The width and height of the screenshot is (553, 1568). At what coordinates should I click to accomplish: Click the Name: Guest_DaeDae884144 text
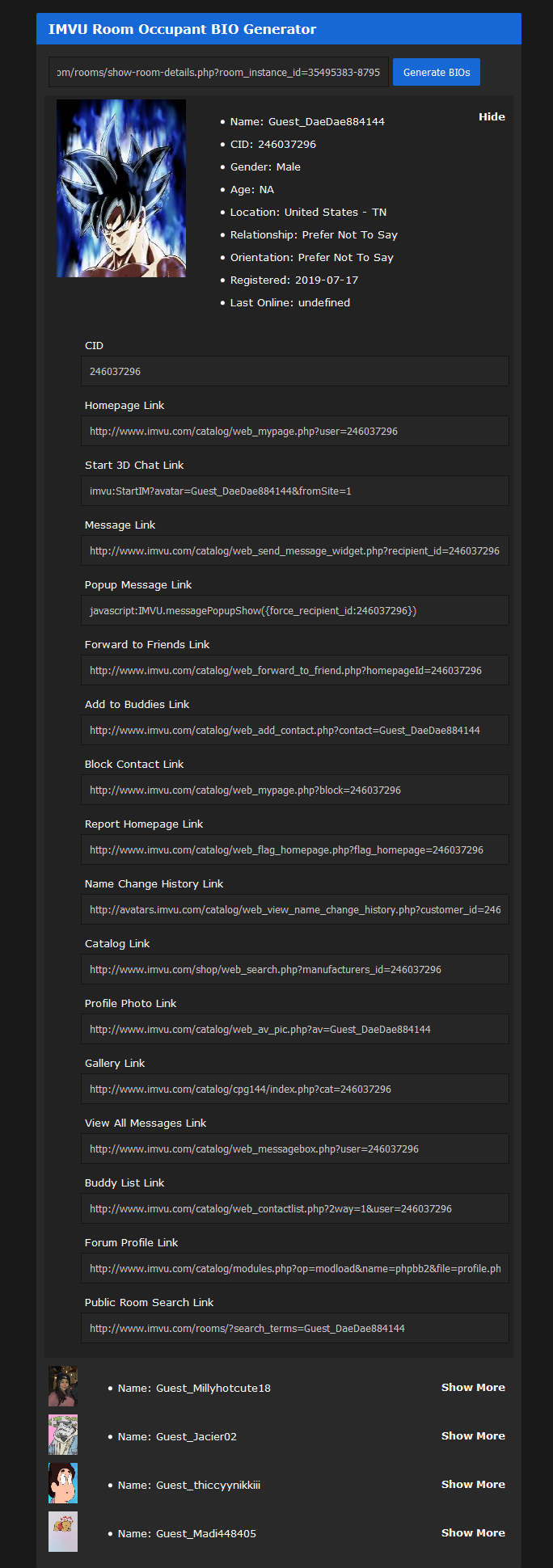tap(307, 121)
